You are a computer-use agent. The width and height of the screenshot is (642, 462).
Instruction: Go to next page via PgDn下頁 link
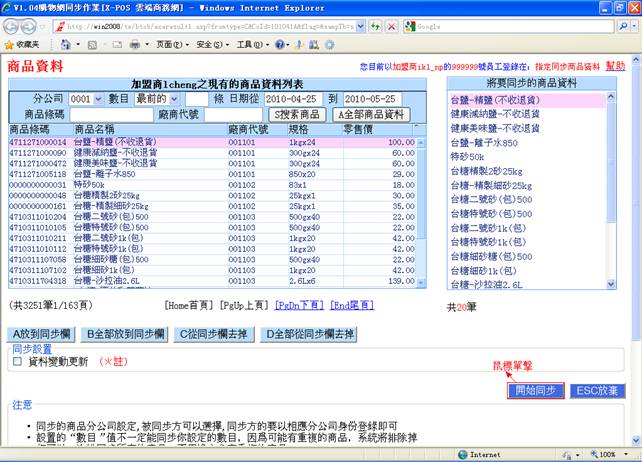298,306
